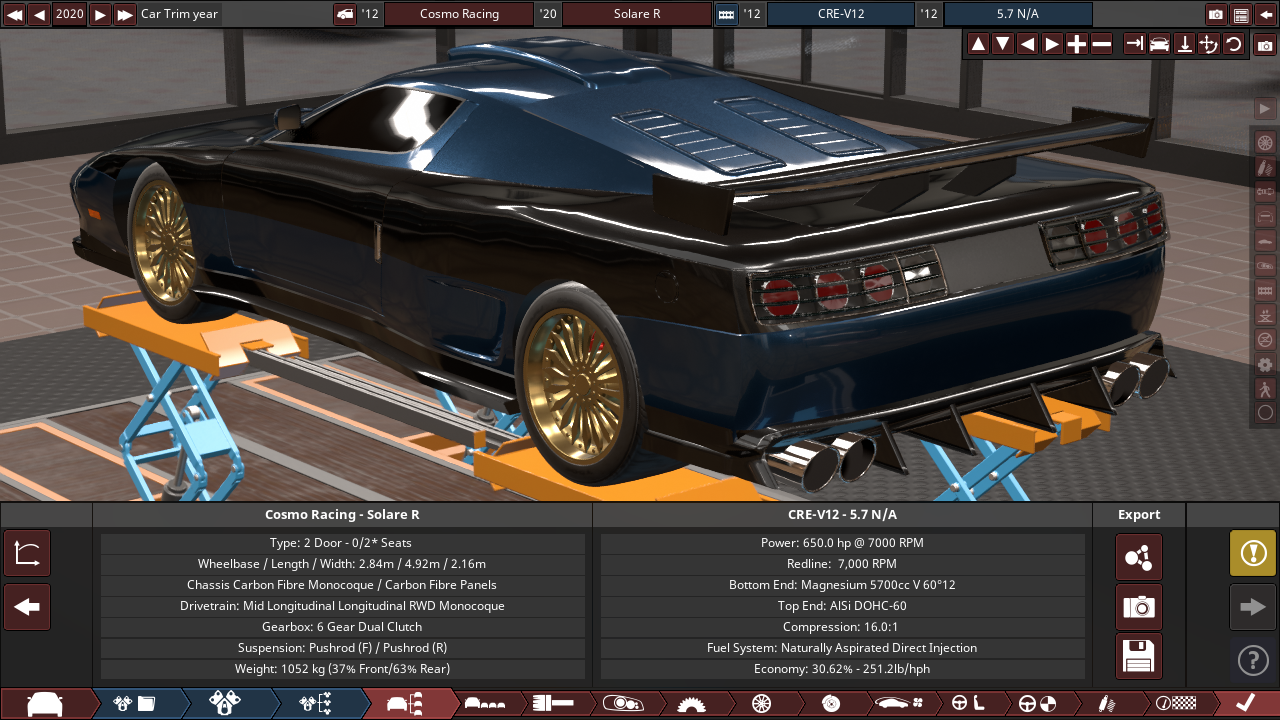This screenshot has height=720, width=1280.
Task: Open the car model tab at bottom left
Action: pyautogui.click(x=45, y=703)
